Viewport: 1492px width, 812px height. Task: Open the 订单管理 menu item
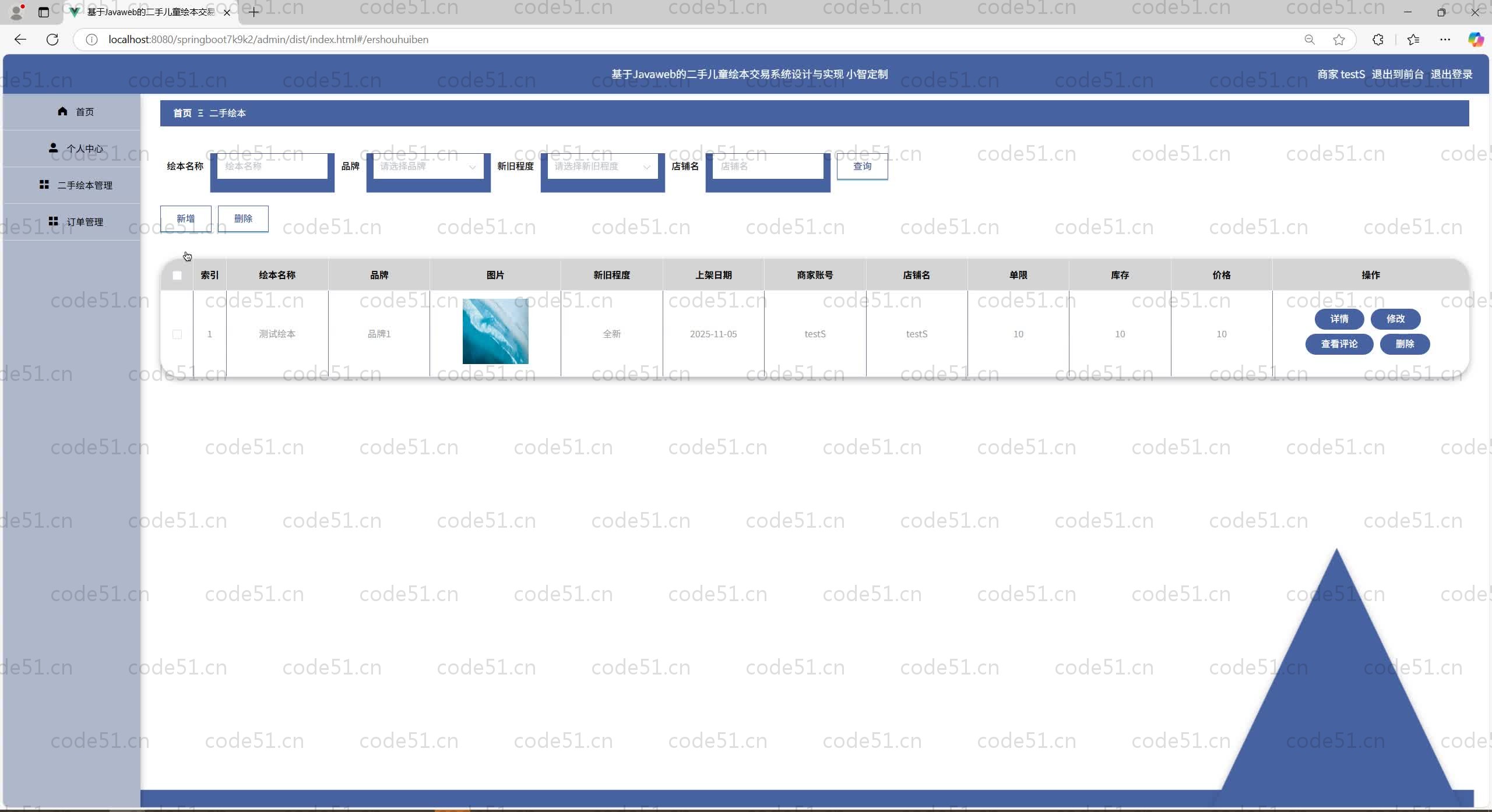(85, 222)
